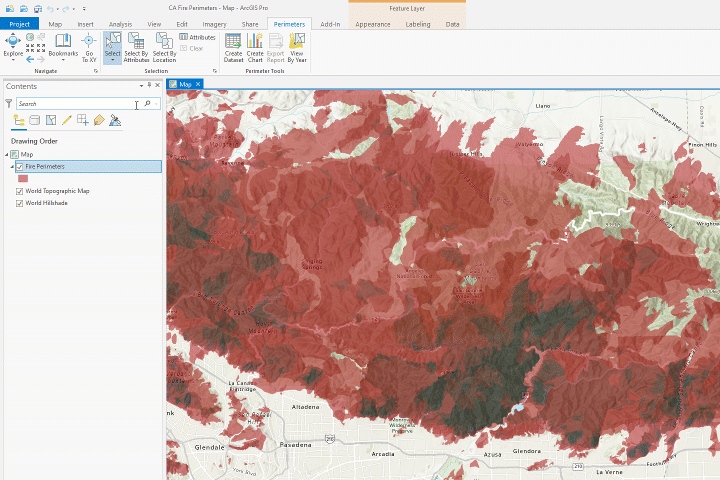The height and width of the screenshot is (480, 720).
Task: Click Fire Perimeters red symbol swatch
Action: (x=22, y=178)
